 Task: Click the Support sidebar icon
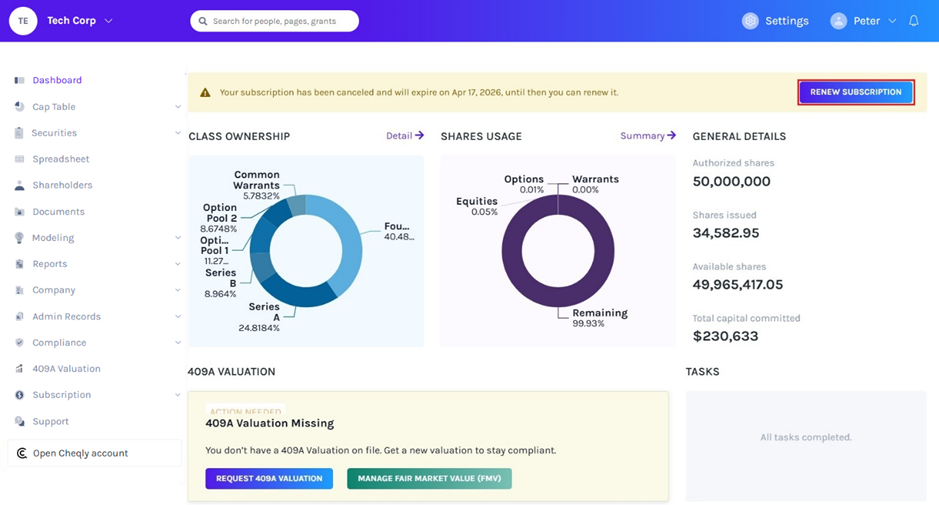(20, 421)
